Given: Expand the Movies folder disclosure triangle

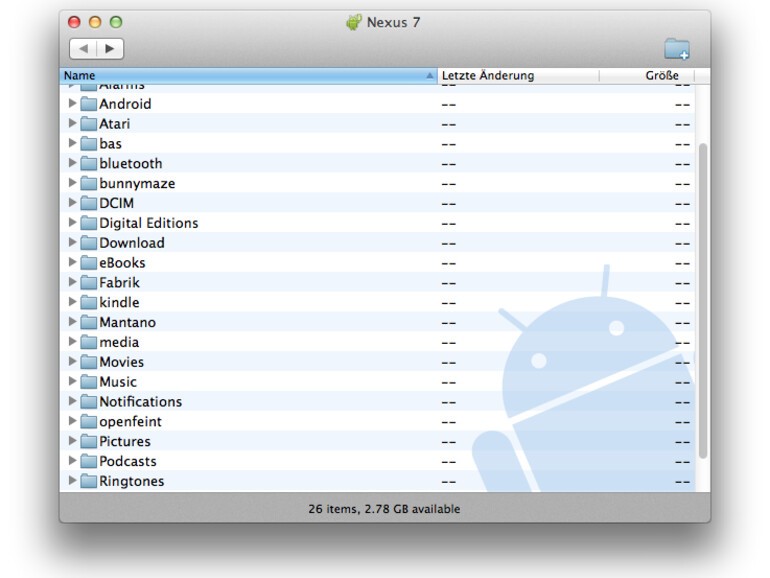Looking at the screenshot, I should (x=72, y=361).
